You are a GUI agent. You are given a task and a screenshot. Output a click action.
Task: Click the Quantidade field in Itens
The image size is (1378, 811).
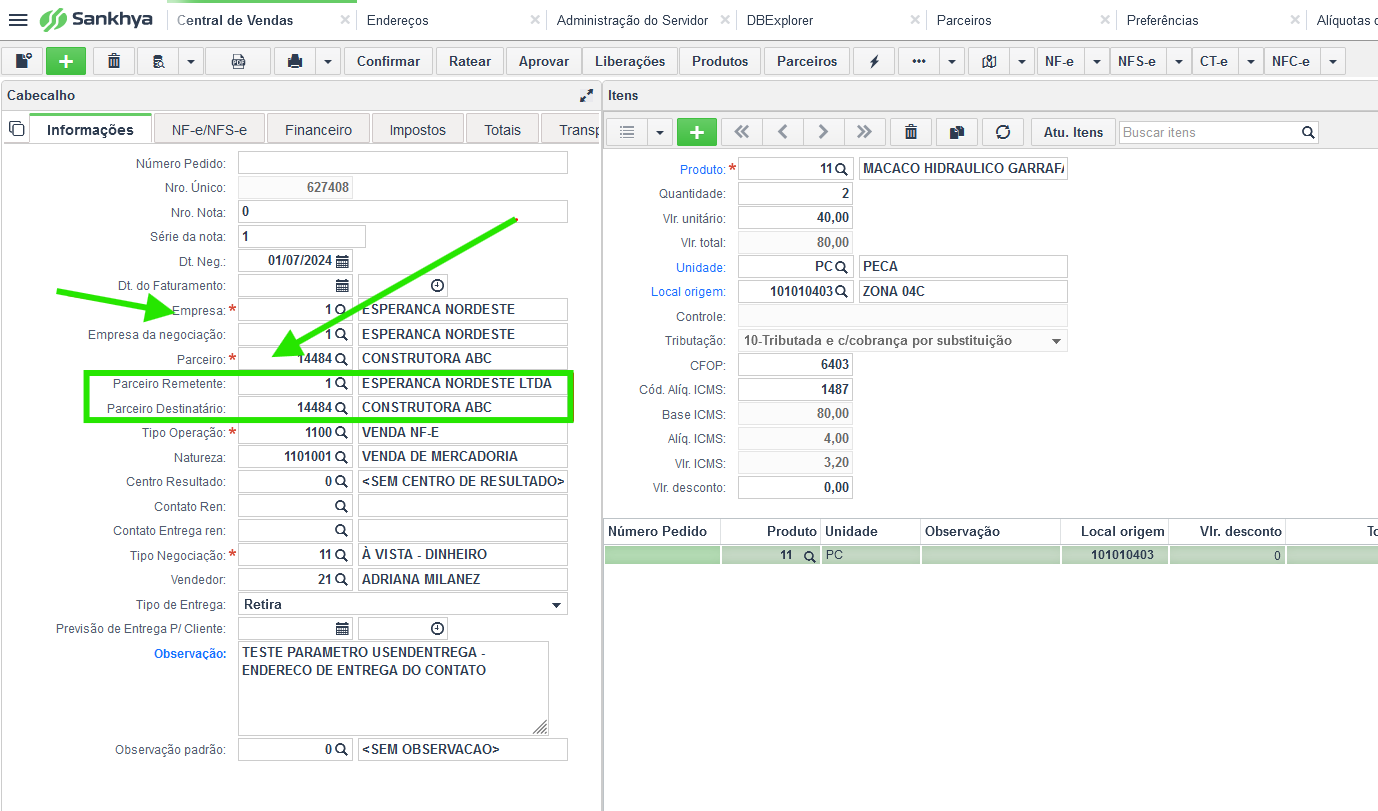[x=796, y=193]
